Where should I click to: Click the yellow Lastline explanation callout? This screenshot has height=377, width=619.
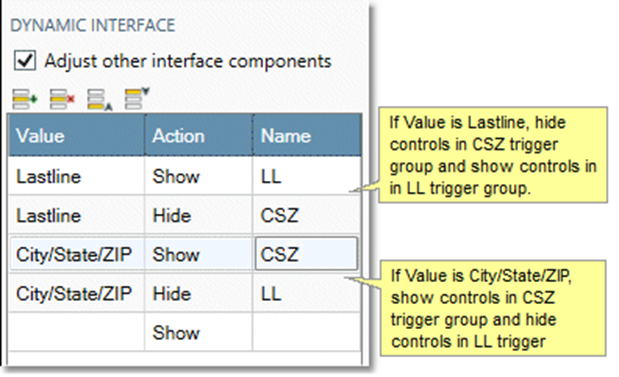[493, 155]
